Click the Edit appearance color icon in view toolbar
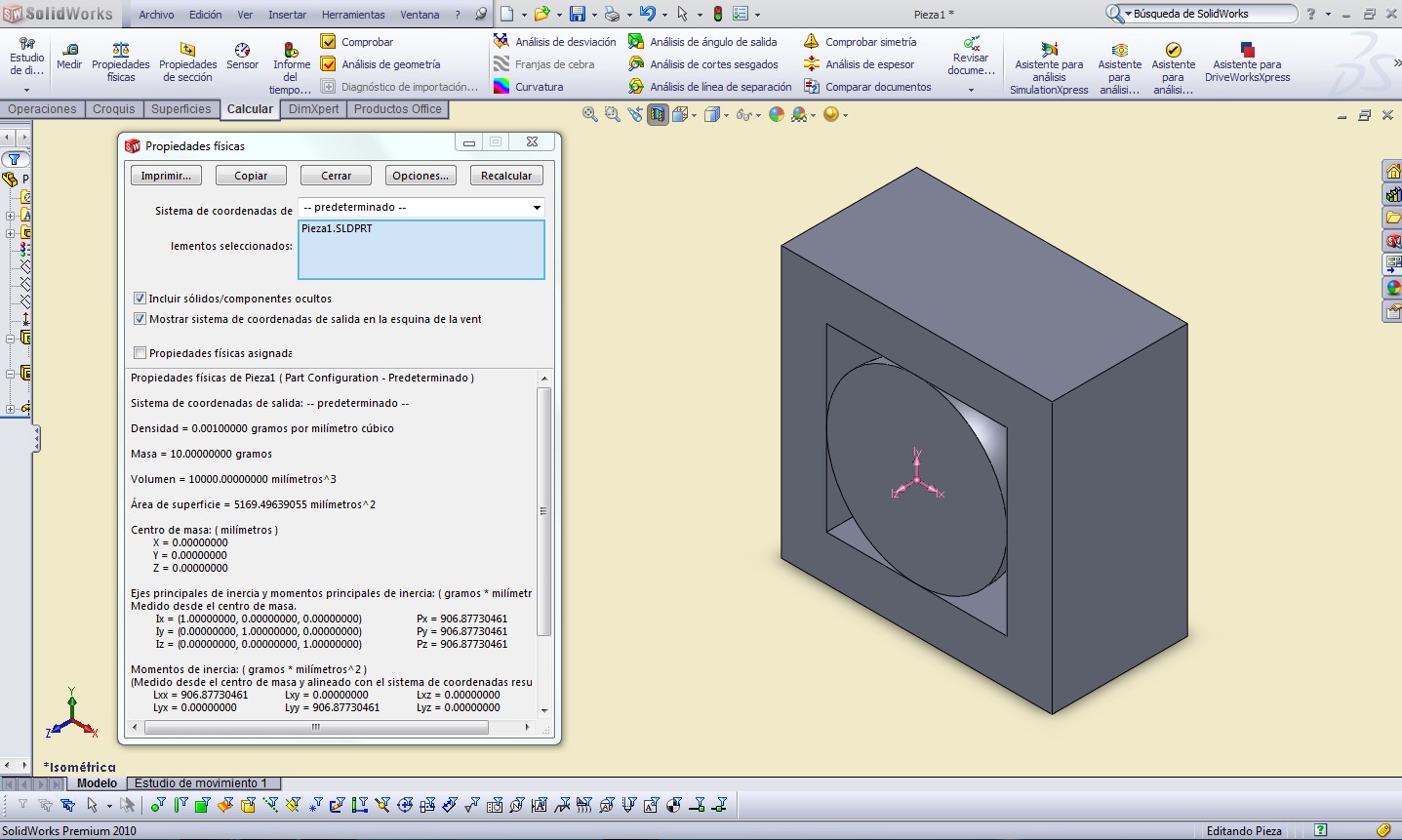The width and height of the screenshot is (1402, 840). coord(777,114)
